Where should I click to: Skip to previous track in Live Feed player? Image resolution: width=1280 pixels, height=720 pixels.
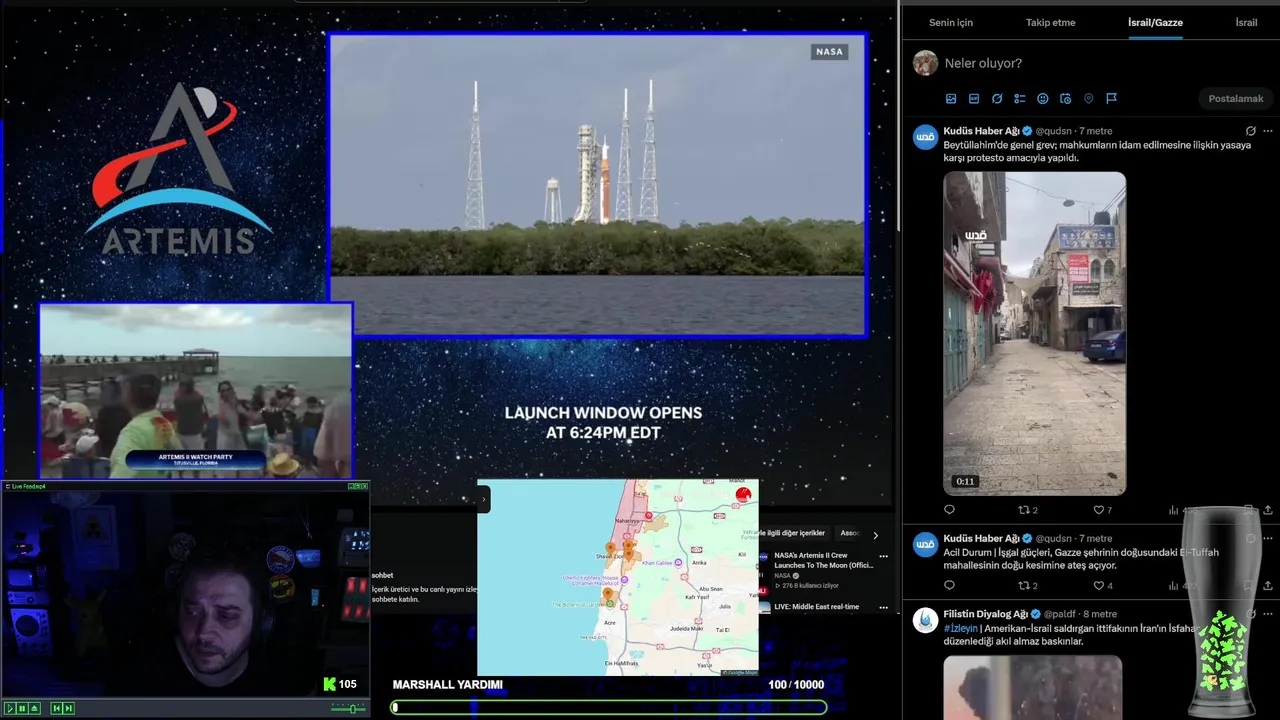[56, 708]
